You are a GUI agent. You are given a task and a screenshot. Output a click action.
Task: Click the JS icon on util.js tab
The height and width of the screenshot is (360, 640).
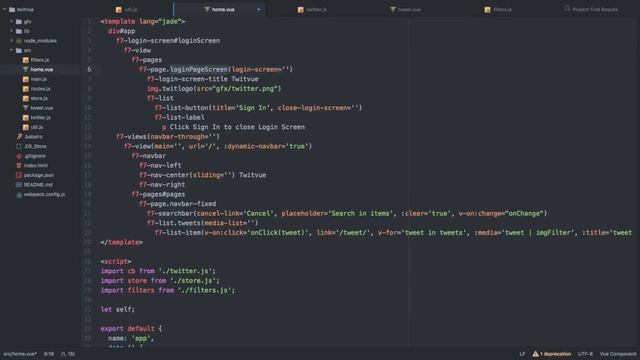[118, 9]
